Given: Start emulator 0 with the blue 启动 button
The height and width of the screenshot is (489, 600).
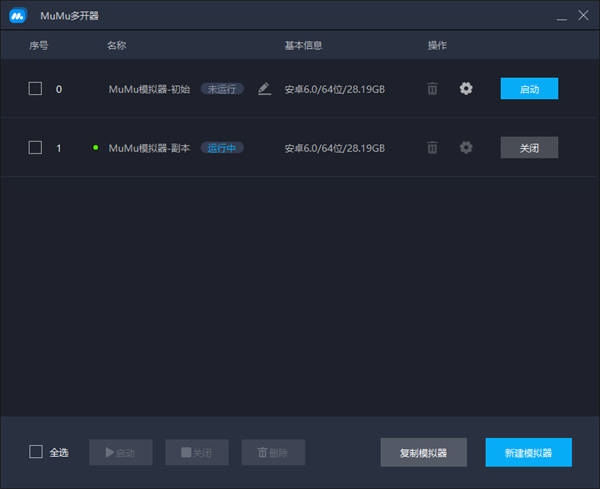Looking at the screenshot, I should (x=529, y=88).
